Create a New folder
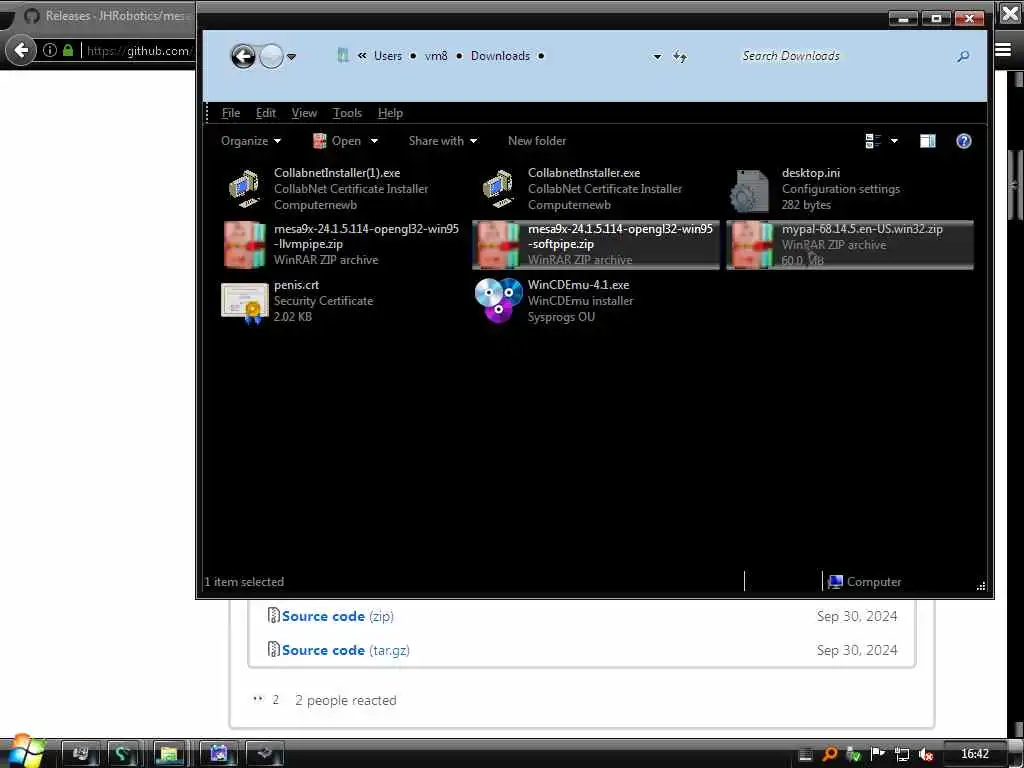 point(537,141)
